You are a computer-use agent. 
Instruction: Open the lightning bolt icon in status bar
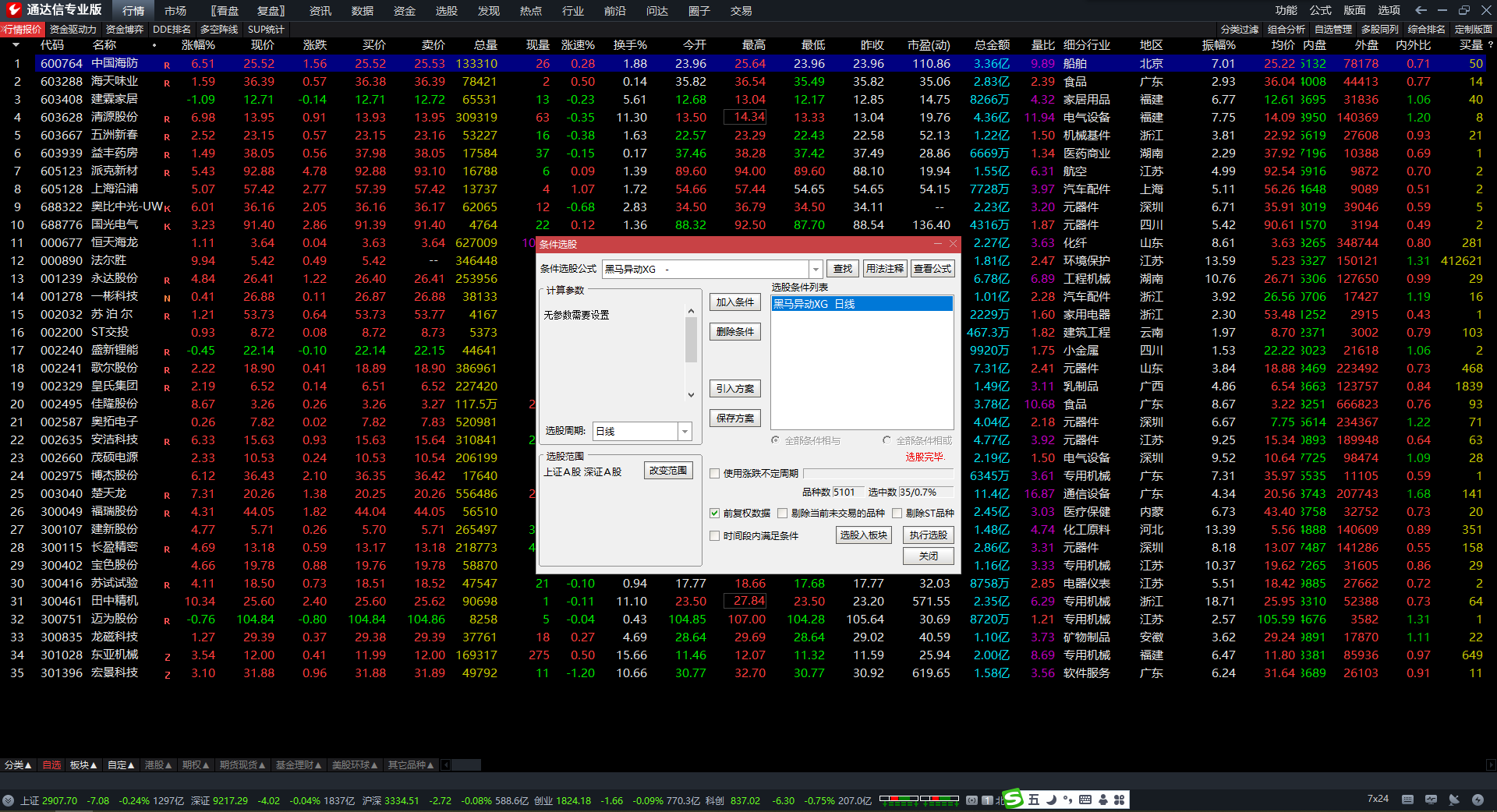1478,800
